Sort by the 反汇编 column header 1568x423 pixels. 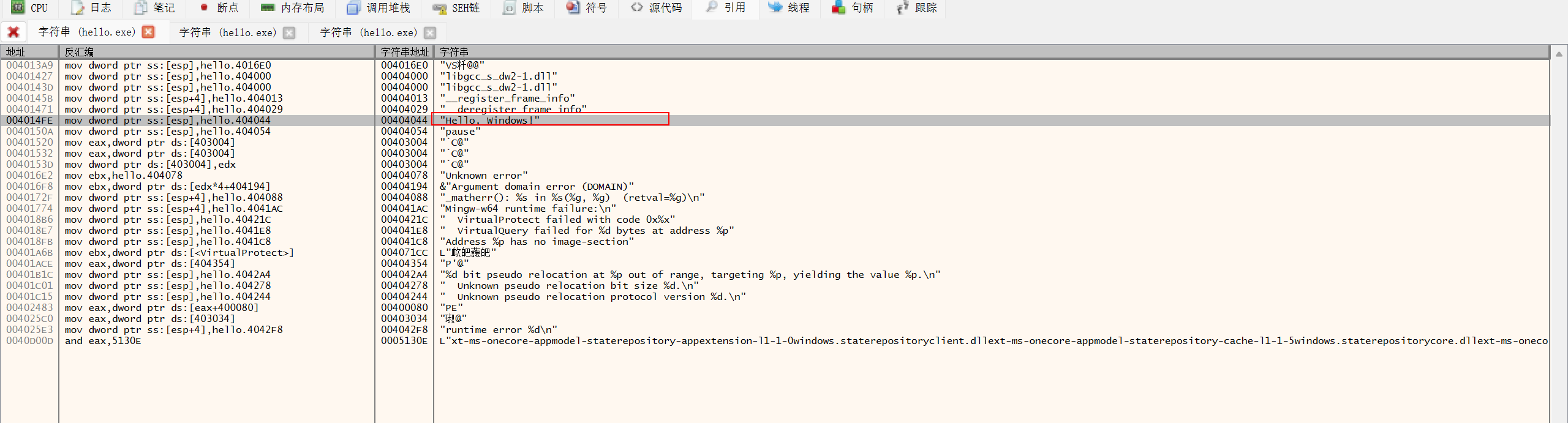tap(217, 52)
